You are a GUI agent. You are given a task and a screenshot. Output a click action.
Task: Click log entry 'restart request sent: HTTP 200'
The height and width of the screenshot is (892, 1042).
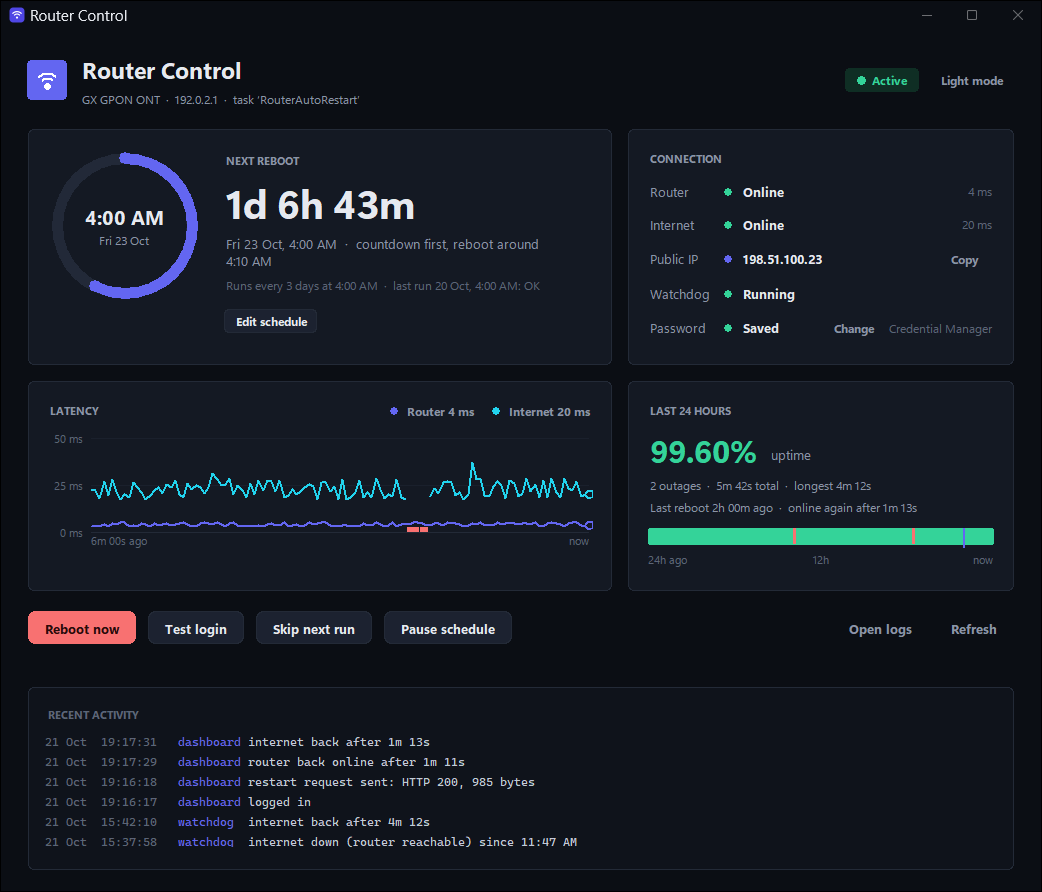(391, 782)
